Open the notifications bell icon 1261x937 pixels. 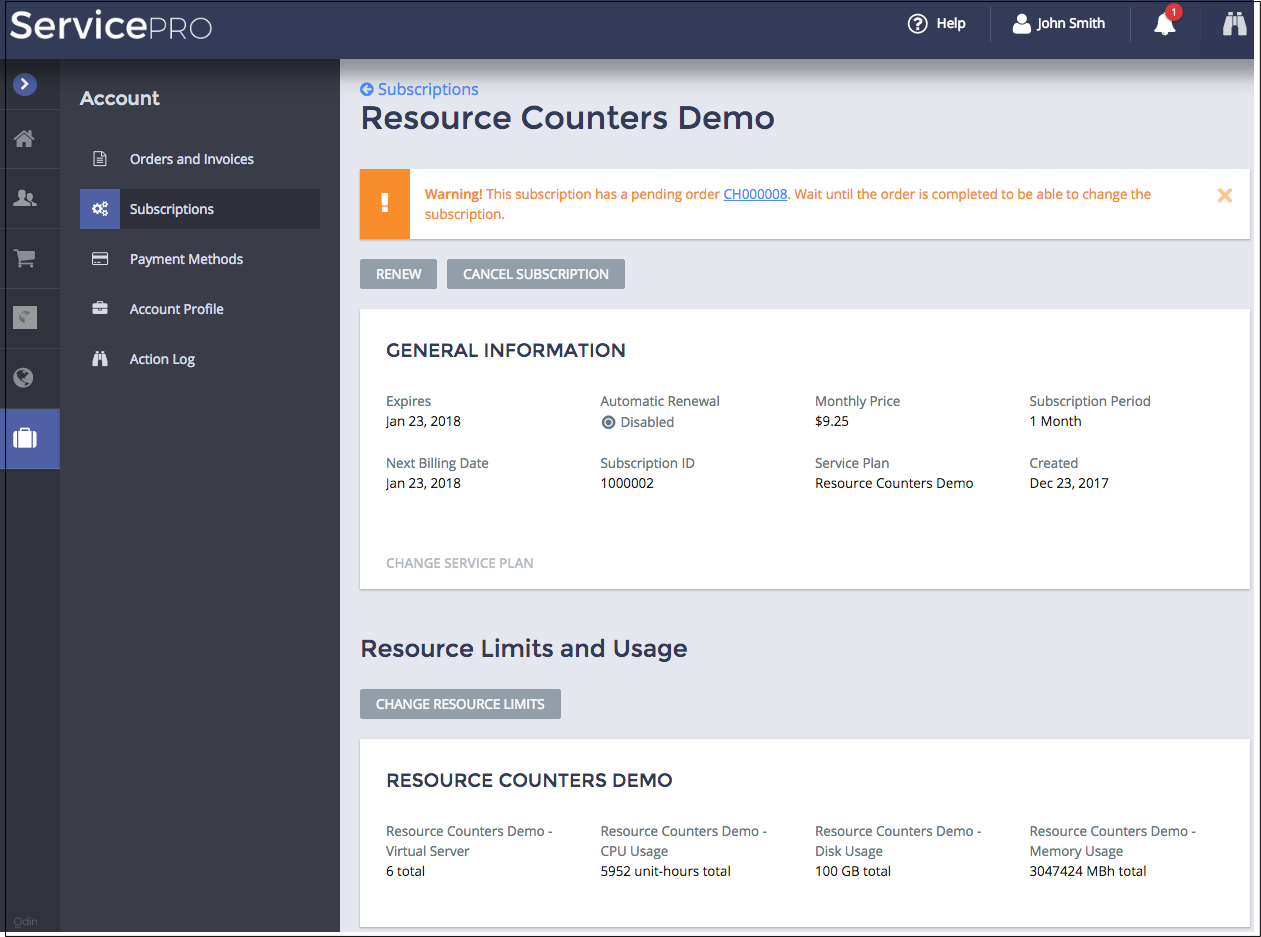(x=1165, y=24)
